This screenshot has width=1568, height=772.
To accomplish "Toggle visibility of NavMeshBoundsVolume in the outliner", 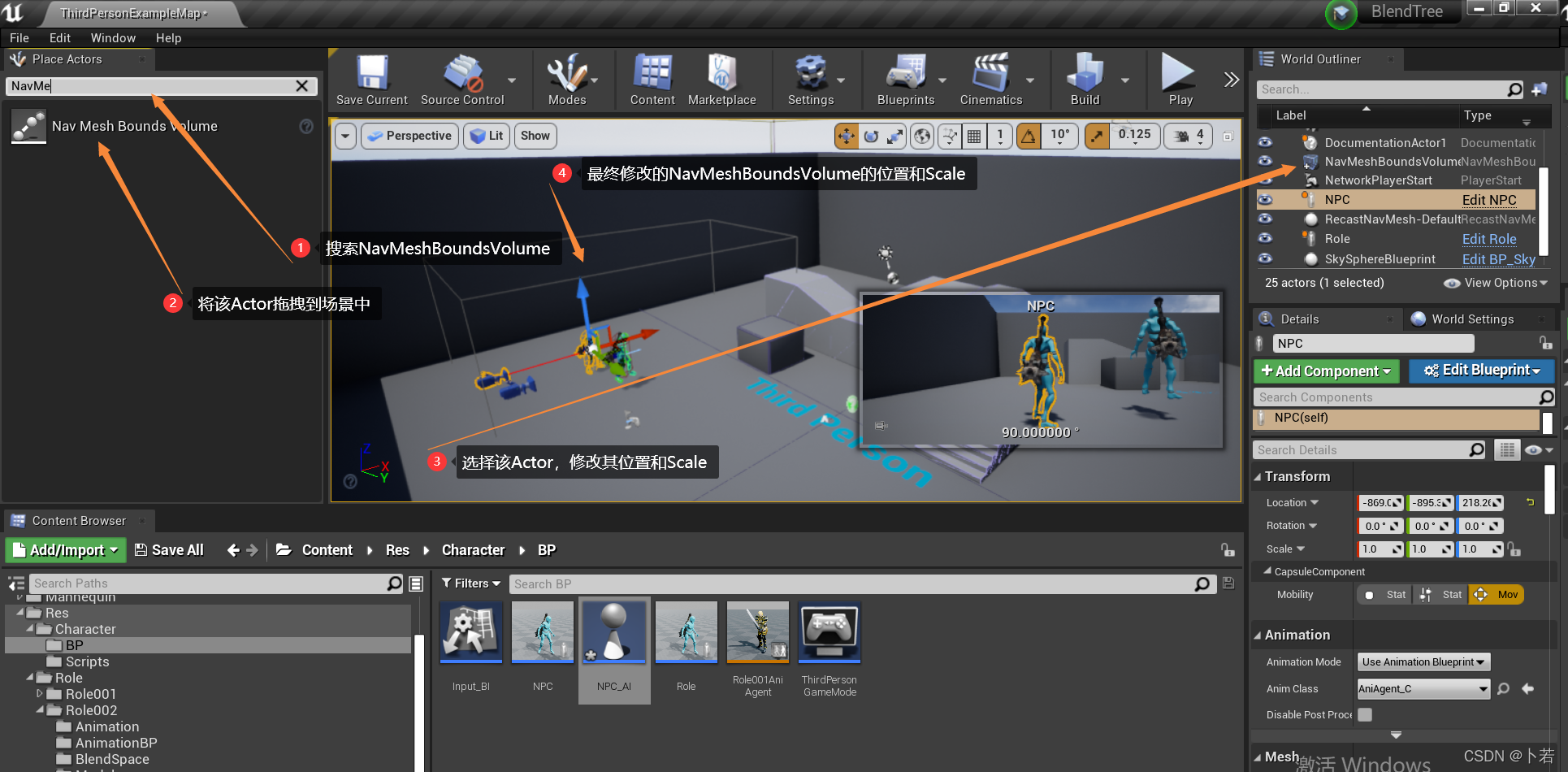I will coord(1265,161).
